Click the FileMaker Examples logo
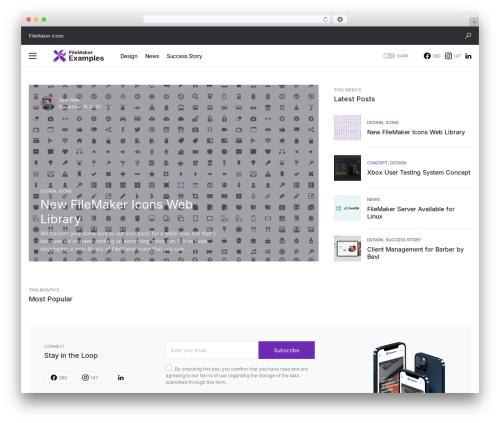The image size is (500, 423). click(79, 56)
